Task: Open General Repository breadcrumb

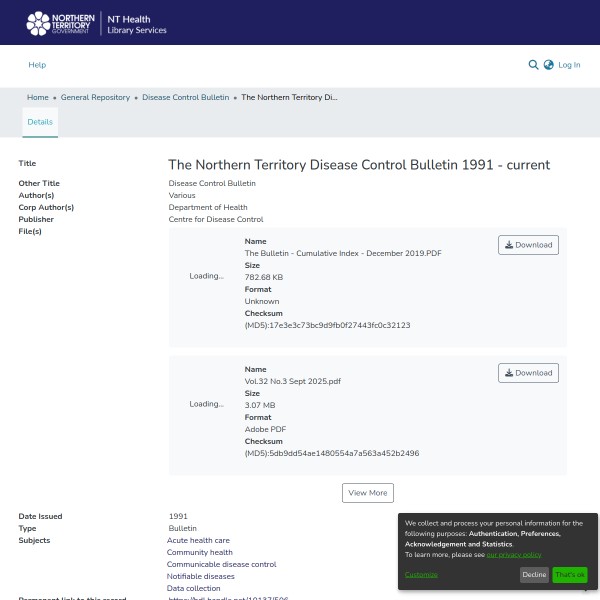Action: pos(95,97)
